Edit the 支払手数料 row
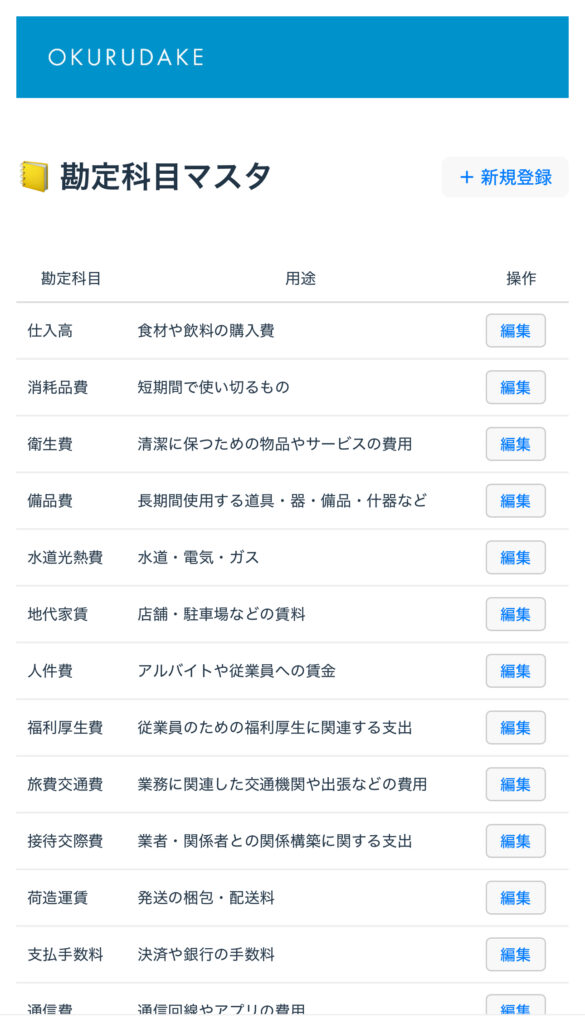This screenshot has height=1024, width=585. [515, 955]
